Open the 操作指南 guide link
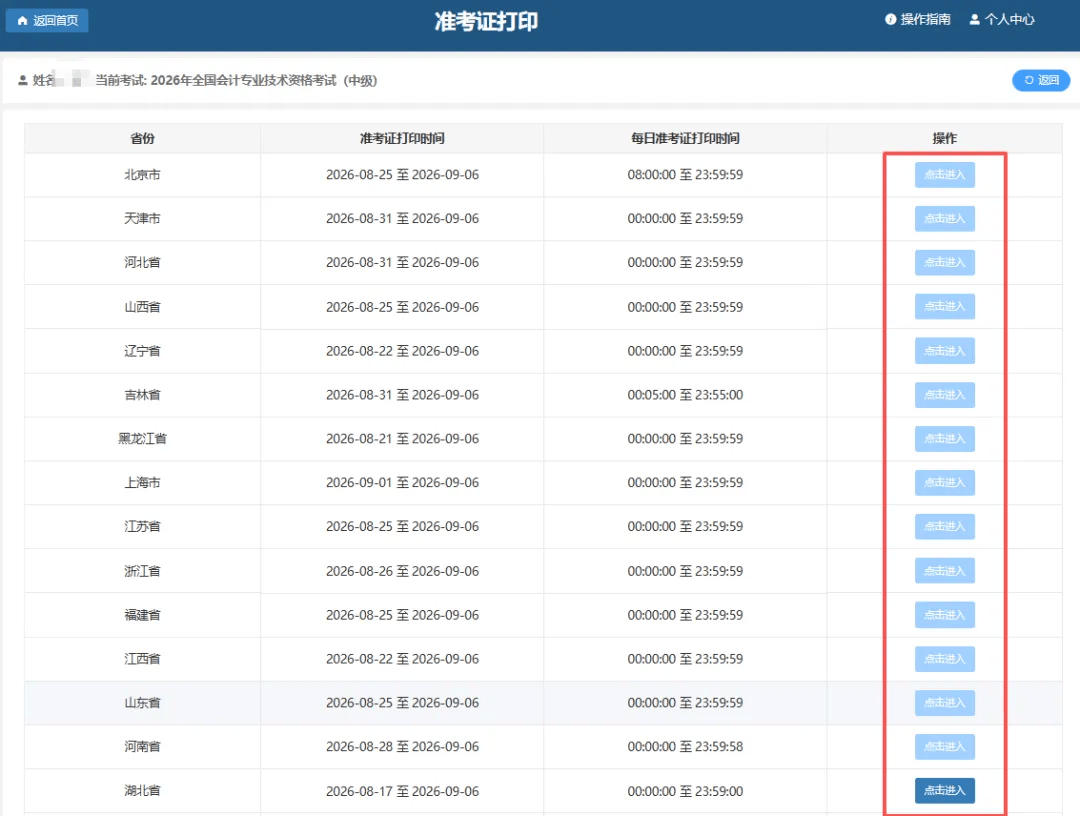1080x816 pixels. [x=917, y=19]
